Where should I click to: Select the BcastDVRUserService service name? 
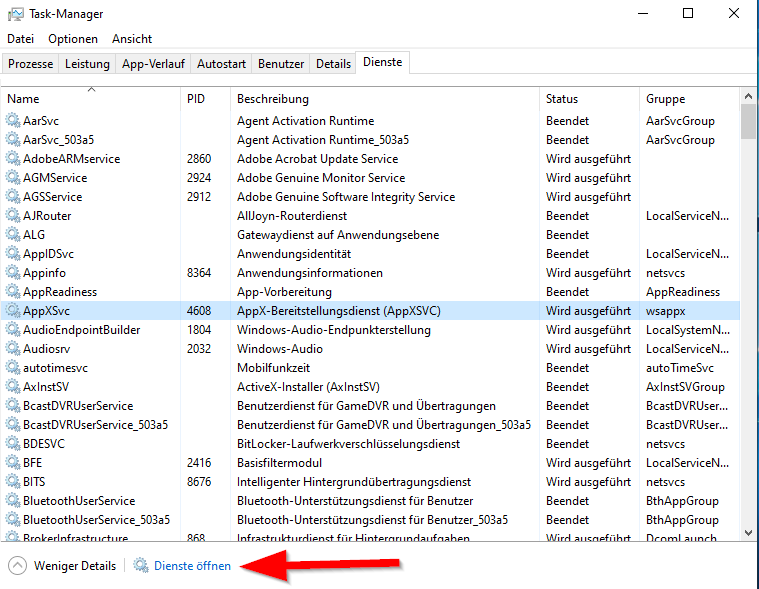tap(78, 406)
